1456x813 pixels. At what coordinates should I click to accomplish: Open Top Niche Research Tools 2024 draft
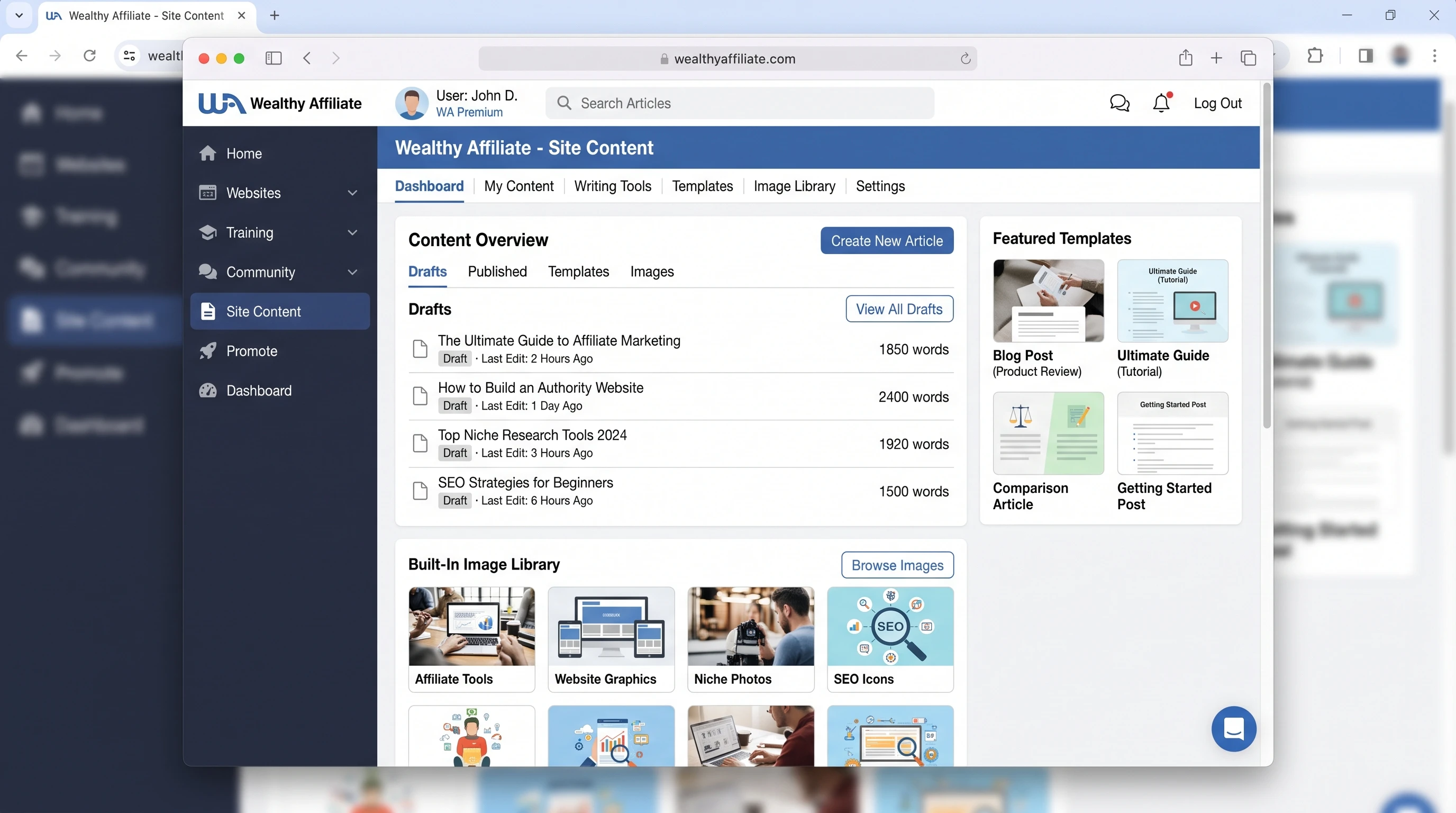click(532, 435)
